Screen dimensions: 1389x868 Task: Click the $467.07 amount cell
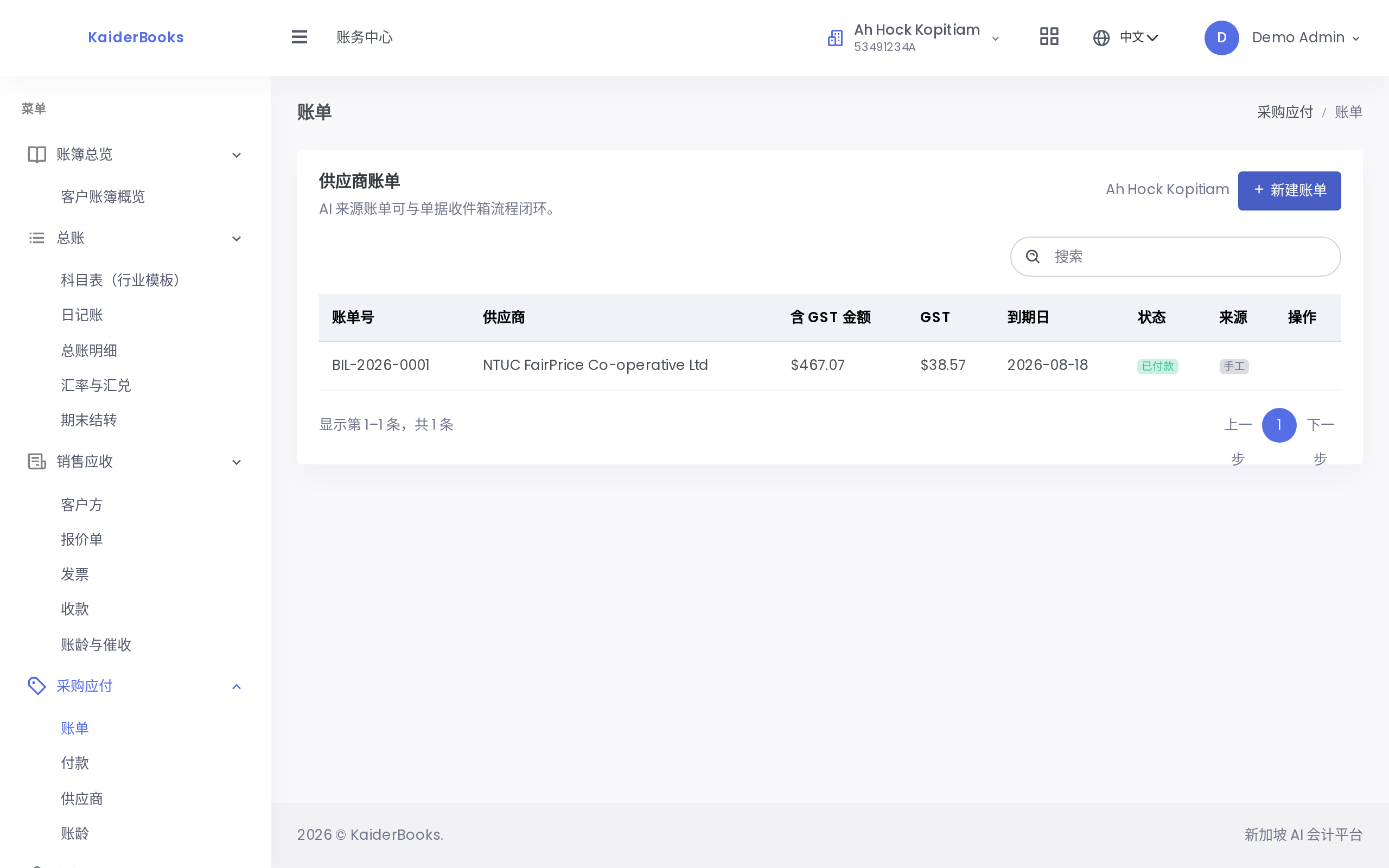(817, 365)
